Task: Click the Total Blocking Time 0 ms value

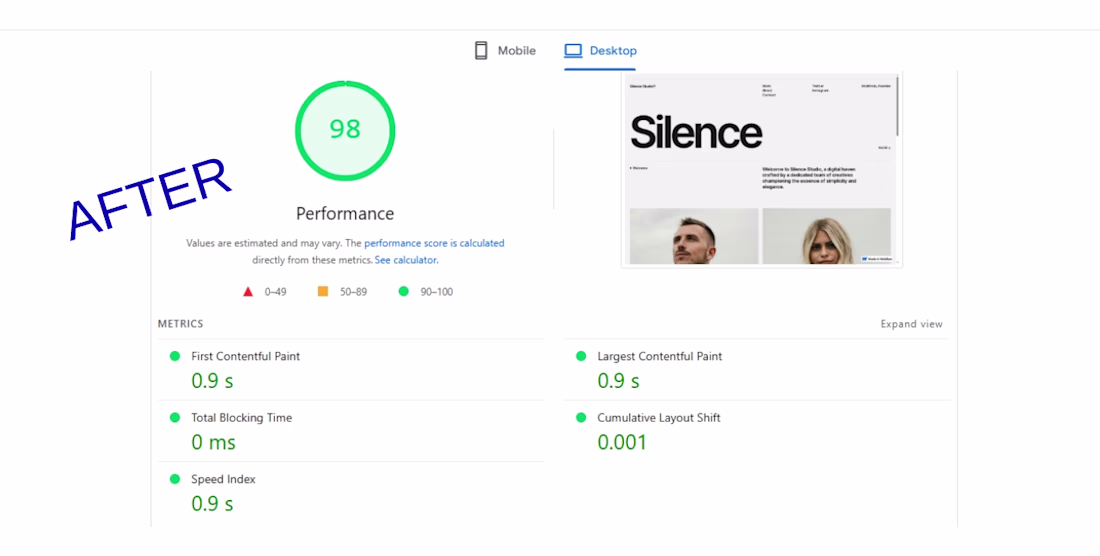Action: [x=213, y=442]
